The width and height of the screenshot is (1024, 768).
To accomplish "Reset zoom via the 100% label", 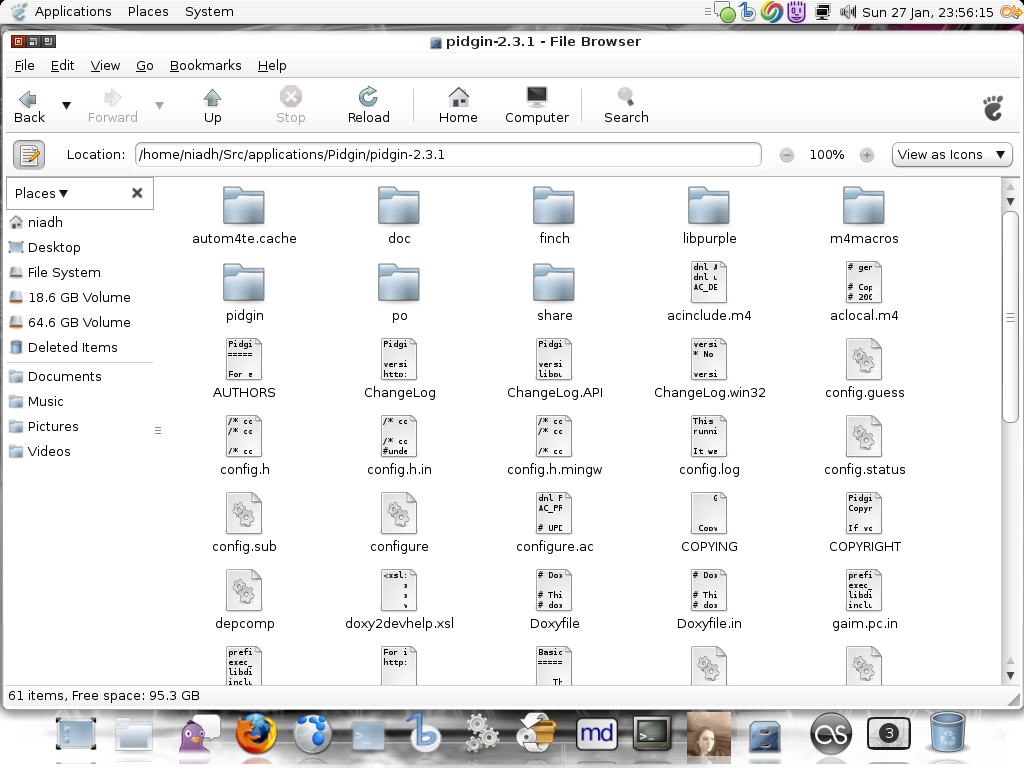I will tap(827, 155).
